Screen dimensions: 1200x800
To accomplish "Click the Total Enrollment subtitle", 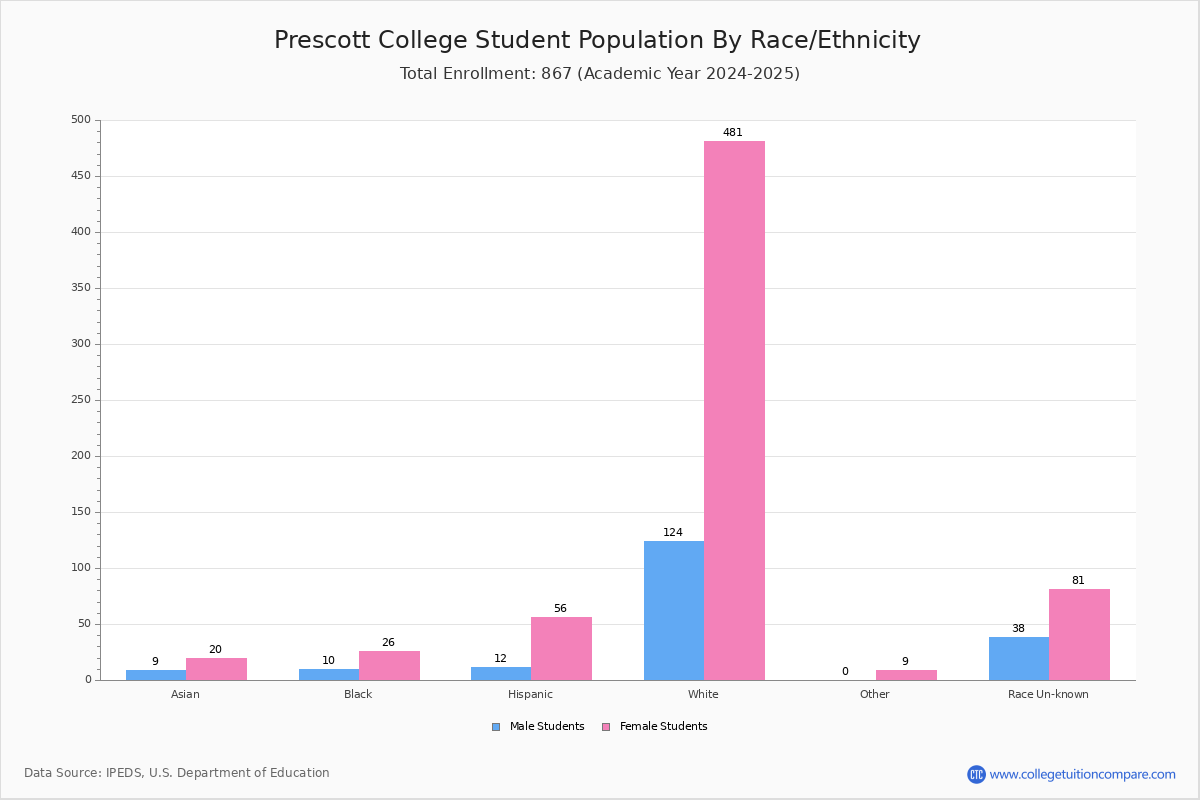I will tap(600, 74).
